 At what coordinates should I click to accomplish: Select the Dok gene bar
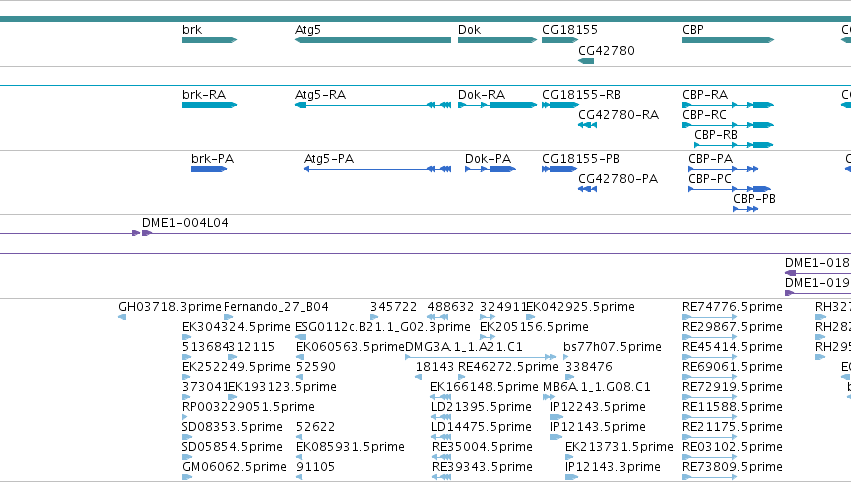click(498, 40)
